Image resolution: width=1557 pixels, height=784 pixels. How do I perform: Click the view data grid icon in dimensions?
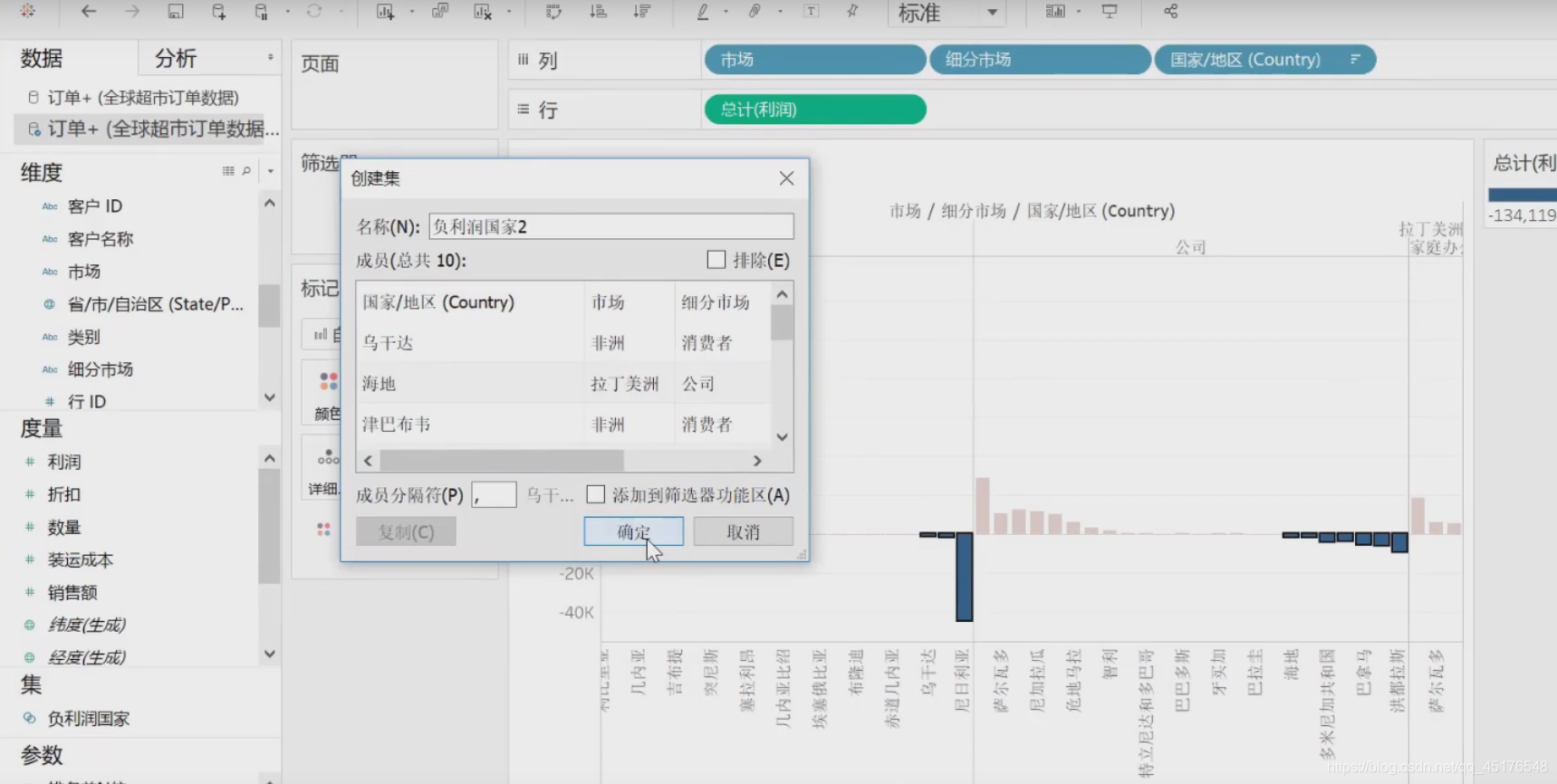[228, 171]
